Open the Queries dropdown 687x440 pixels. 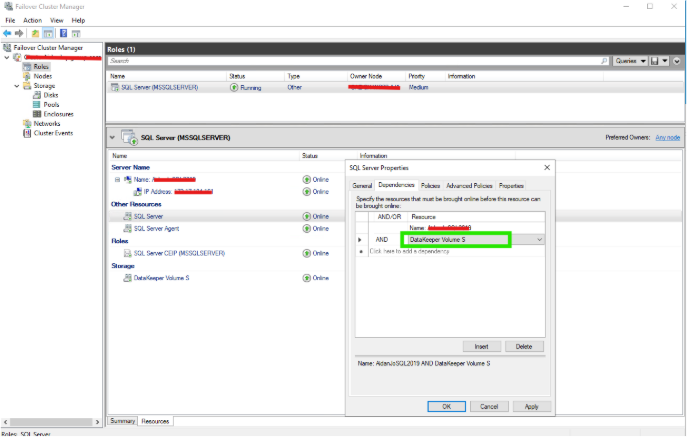click(x=630, y=61)
